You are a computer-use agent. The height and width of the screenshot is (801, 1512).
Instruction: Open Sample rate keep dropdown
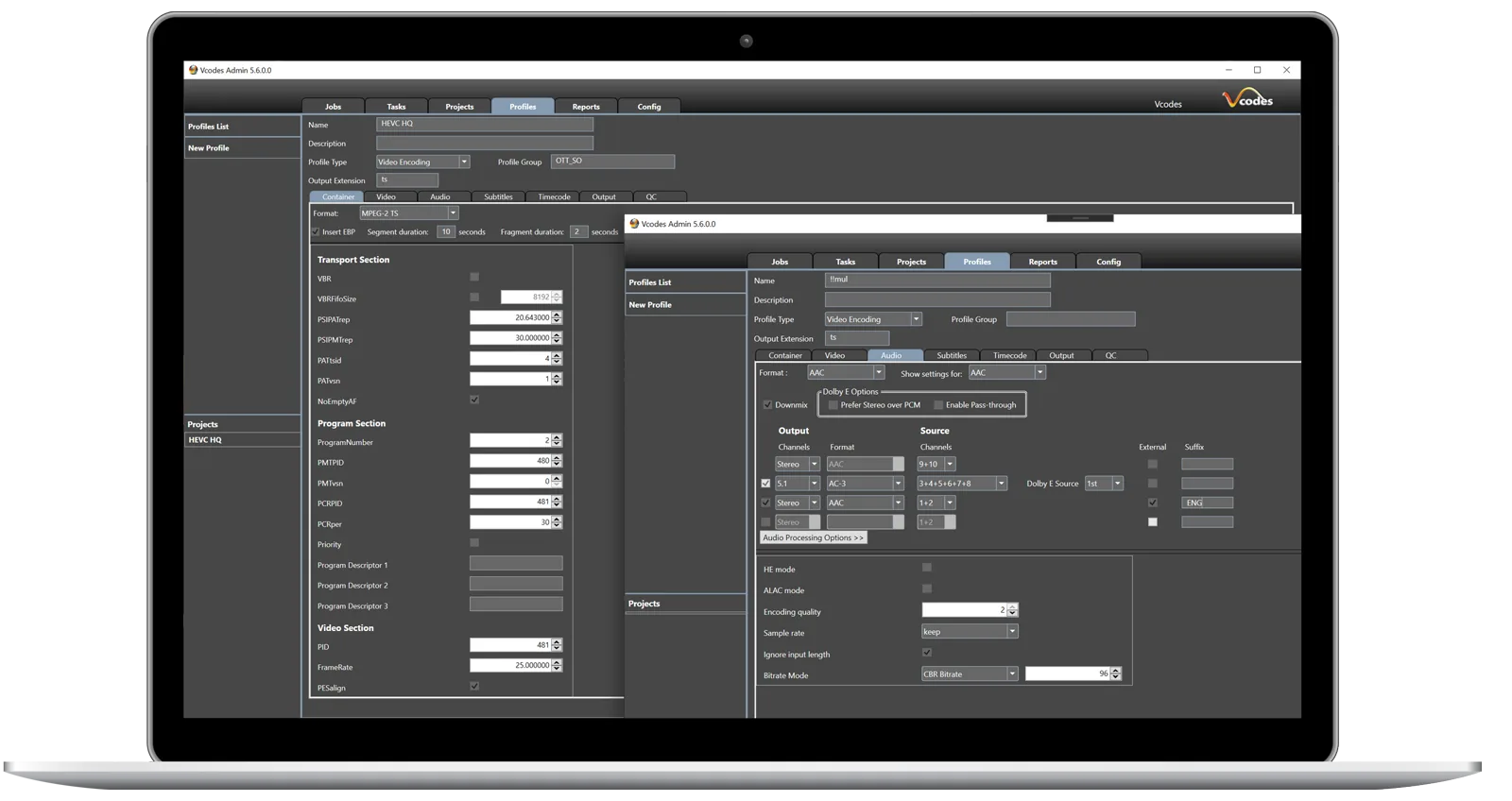click(x=970, y=632)
